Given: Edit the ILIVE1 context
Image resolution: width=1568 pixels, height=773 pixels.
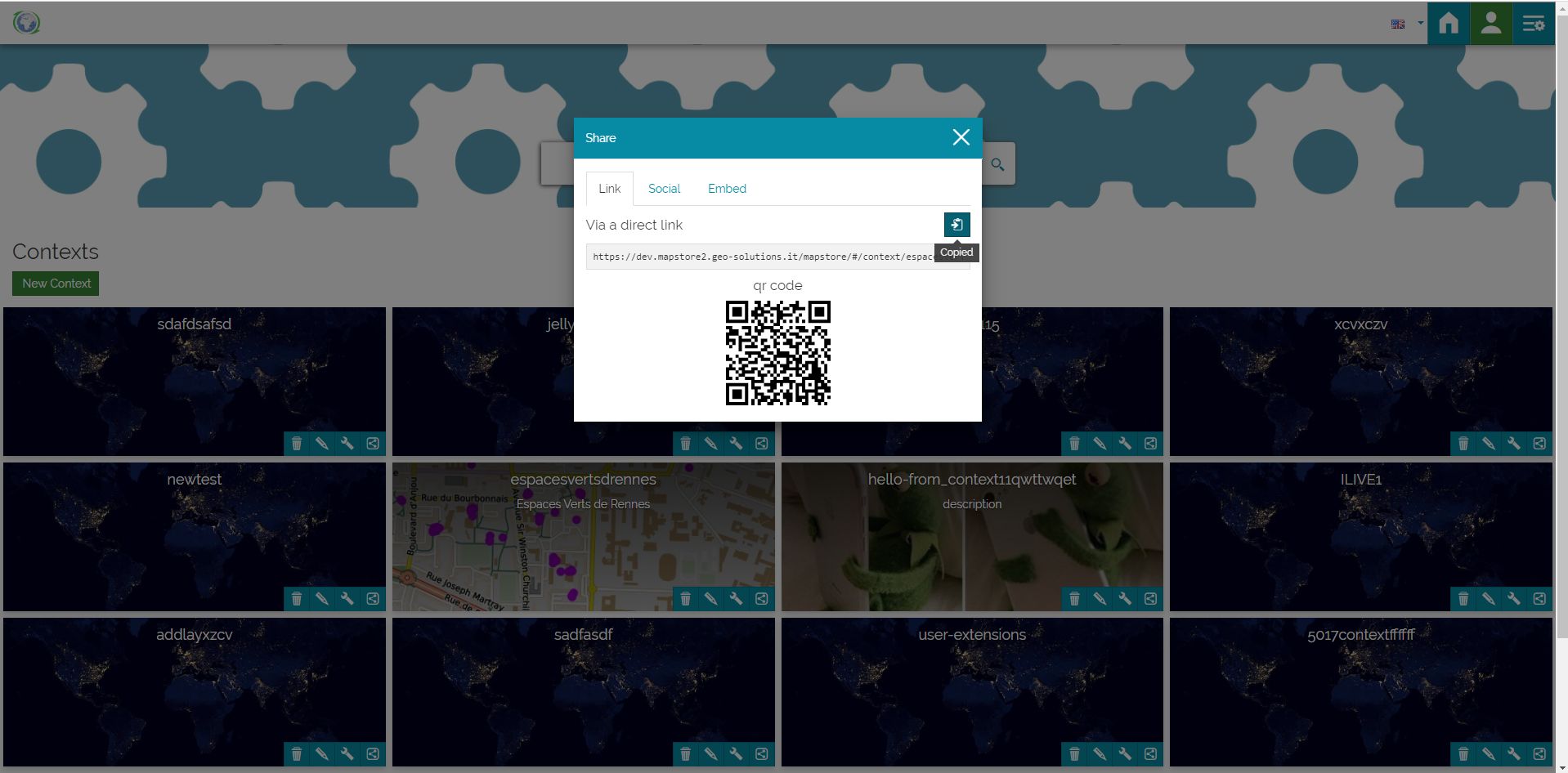Looking at the screenshot, I should 1489,598.
